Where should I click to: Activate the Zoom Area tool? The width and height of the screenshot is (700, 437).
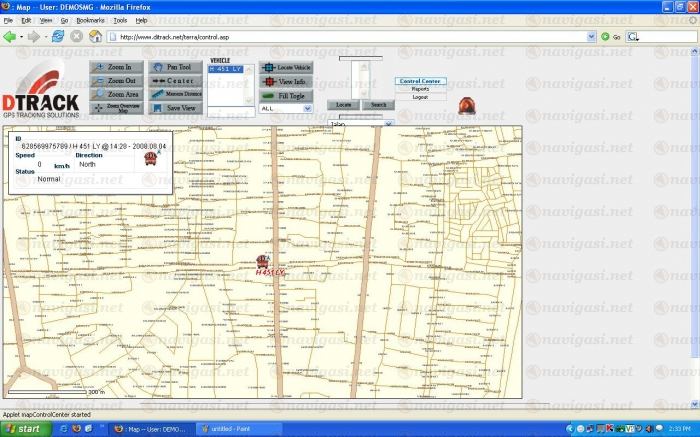pyautogui.click(x=117, y=93)
